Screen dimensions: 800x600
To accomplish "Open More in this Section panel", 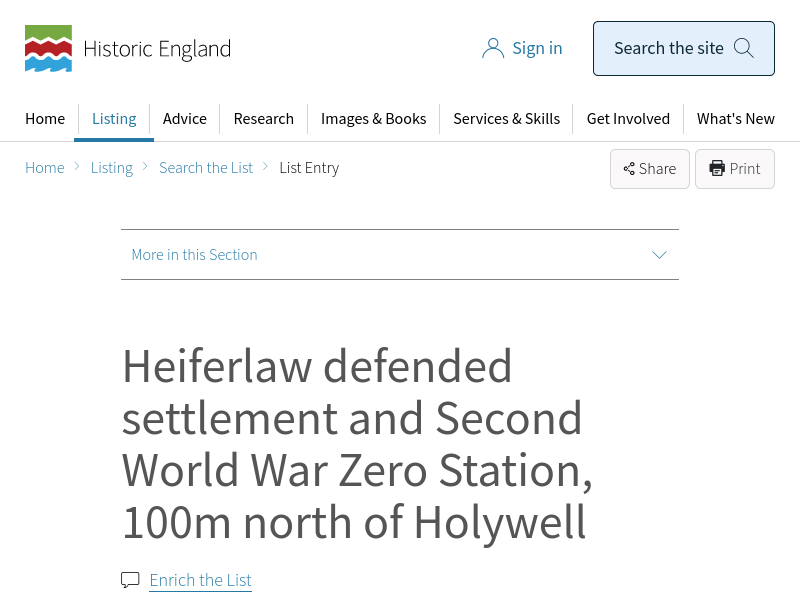I will (195, 255).
